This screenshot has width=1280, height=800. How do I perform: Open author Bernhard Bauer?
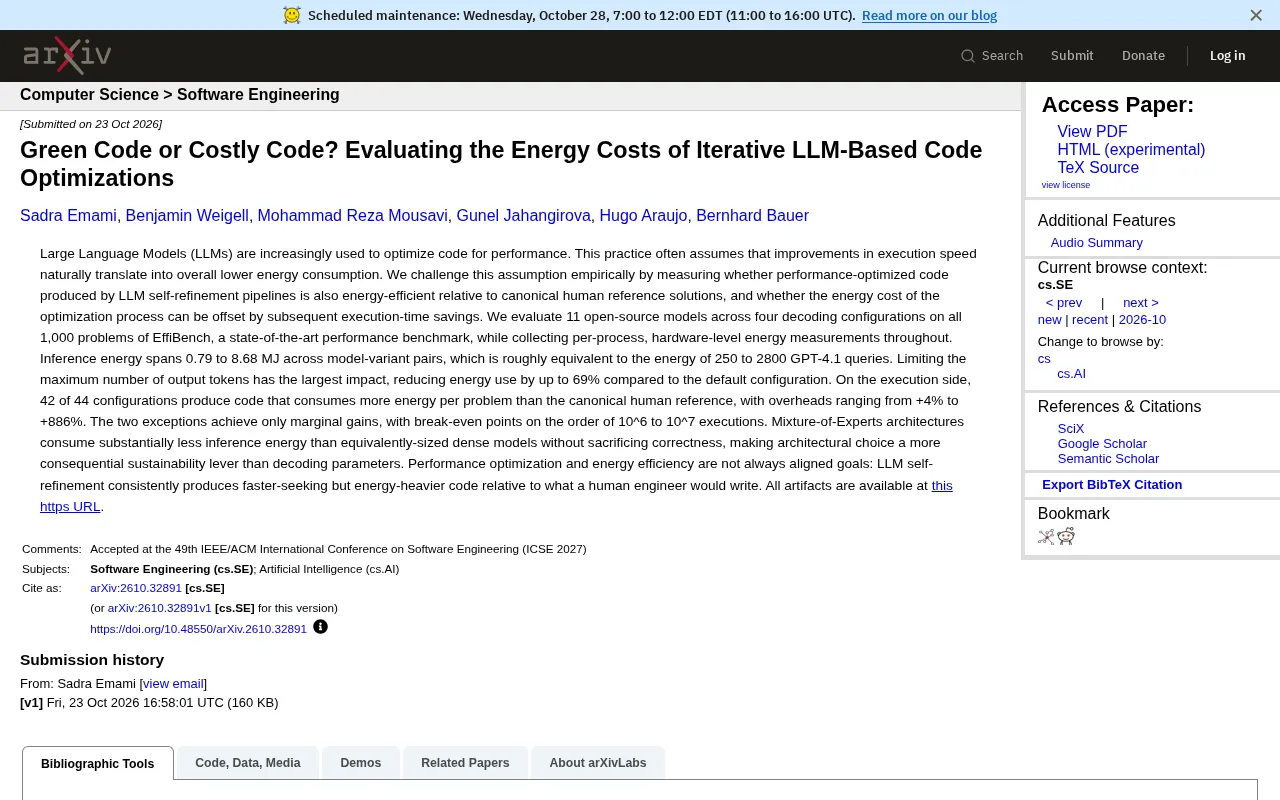coord(752,216)
